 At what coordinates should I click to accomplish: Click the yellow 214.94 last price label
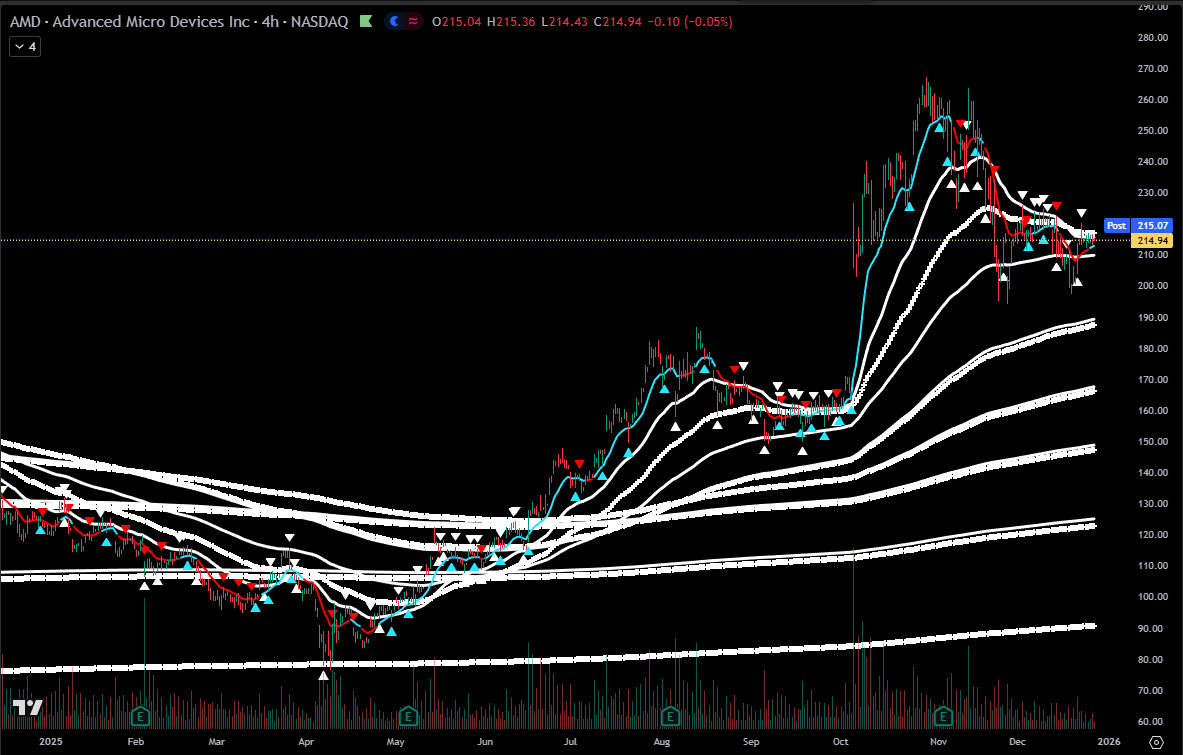pyautogui.click(x=1152, y=241)
